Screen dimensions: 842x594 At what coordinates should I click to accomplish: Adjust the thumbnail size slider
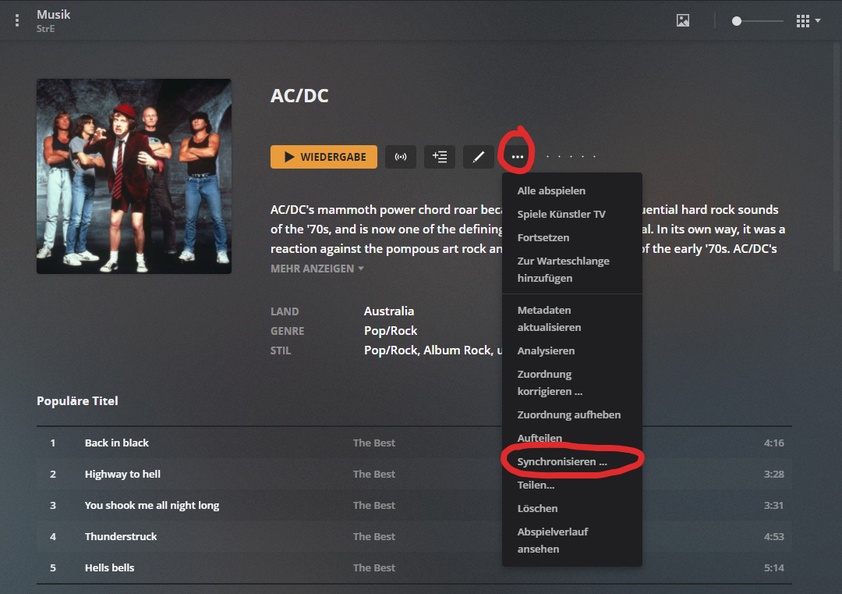click(757, 21)
